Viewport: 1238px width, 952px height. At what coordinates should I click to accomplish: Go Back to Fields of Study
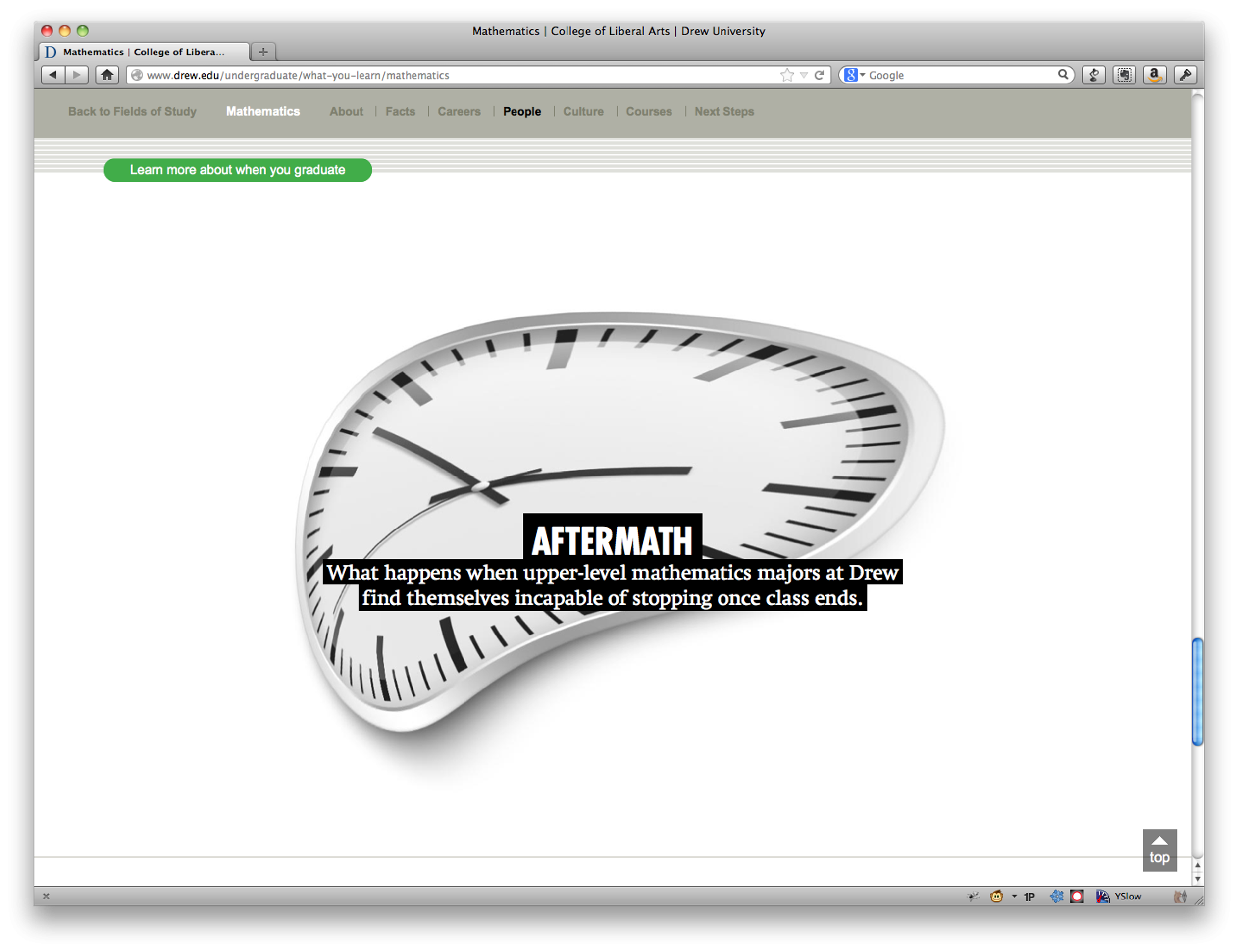pyautogui.click(x=132, y=111)
